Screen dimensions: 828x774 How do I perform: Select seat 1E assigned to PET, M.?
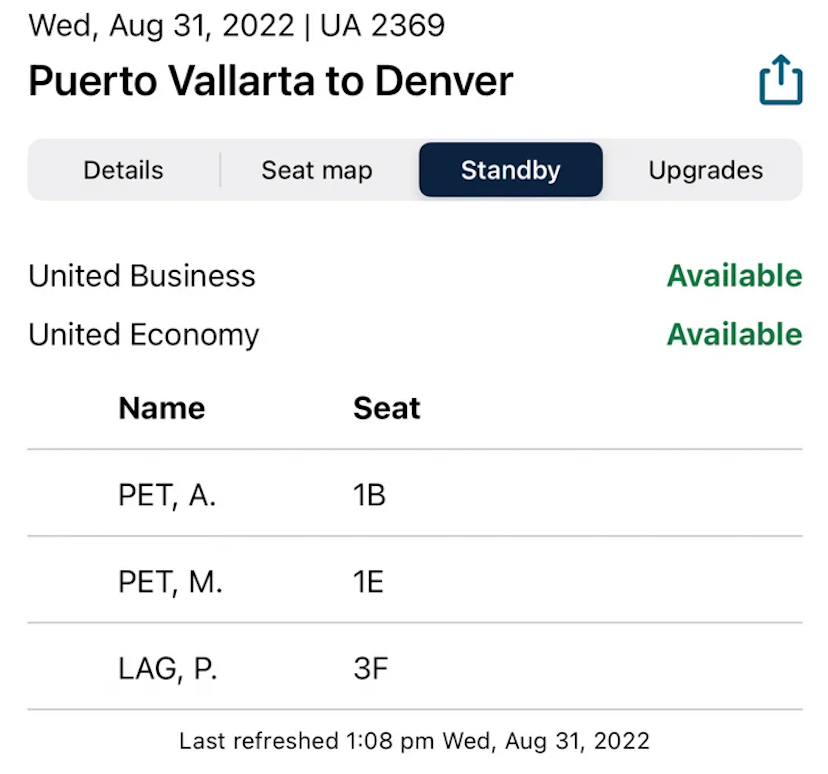(x=368, y=581)
